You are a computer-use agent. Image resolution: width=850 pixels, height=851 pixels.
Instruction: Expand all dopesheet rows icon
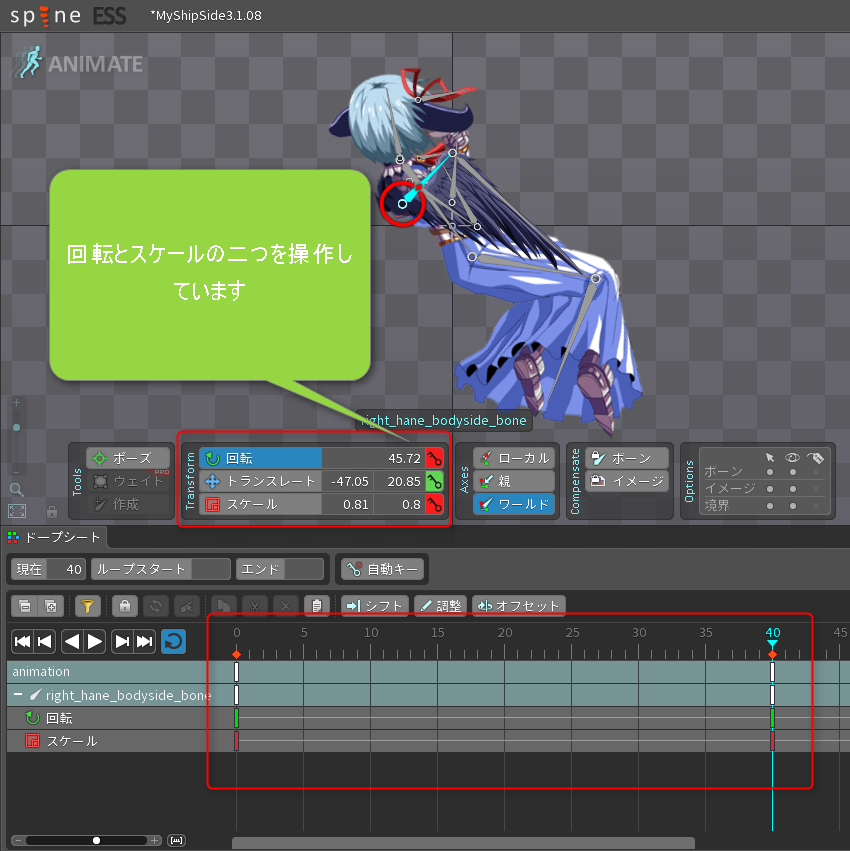point(50,606)
